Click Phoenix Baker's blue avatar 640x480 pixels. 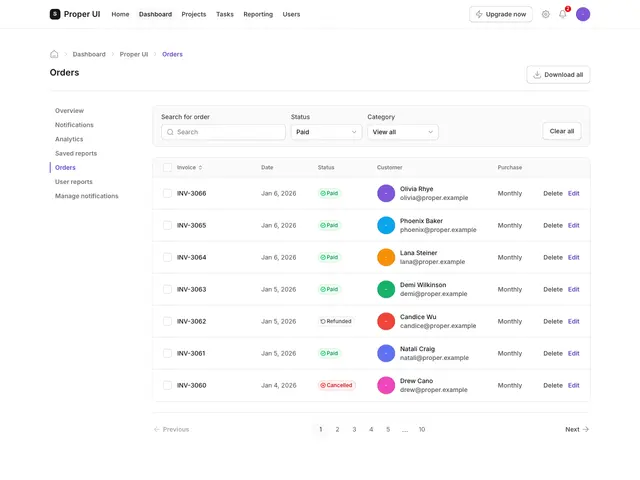[x=386, y=225]
